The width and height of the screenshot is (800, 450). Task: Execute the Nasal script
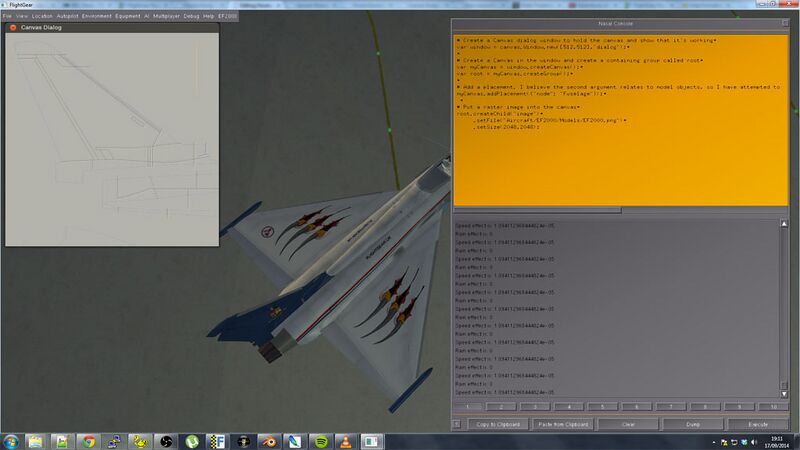pyautogui.click(x=758, y=424)
